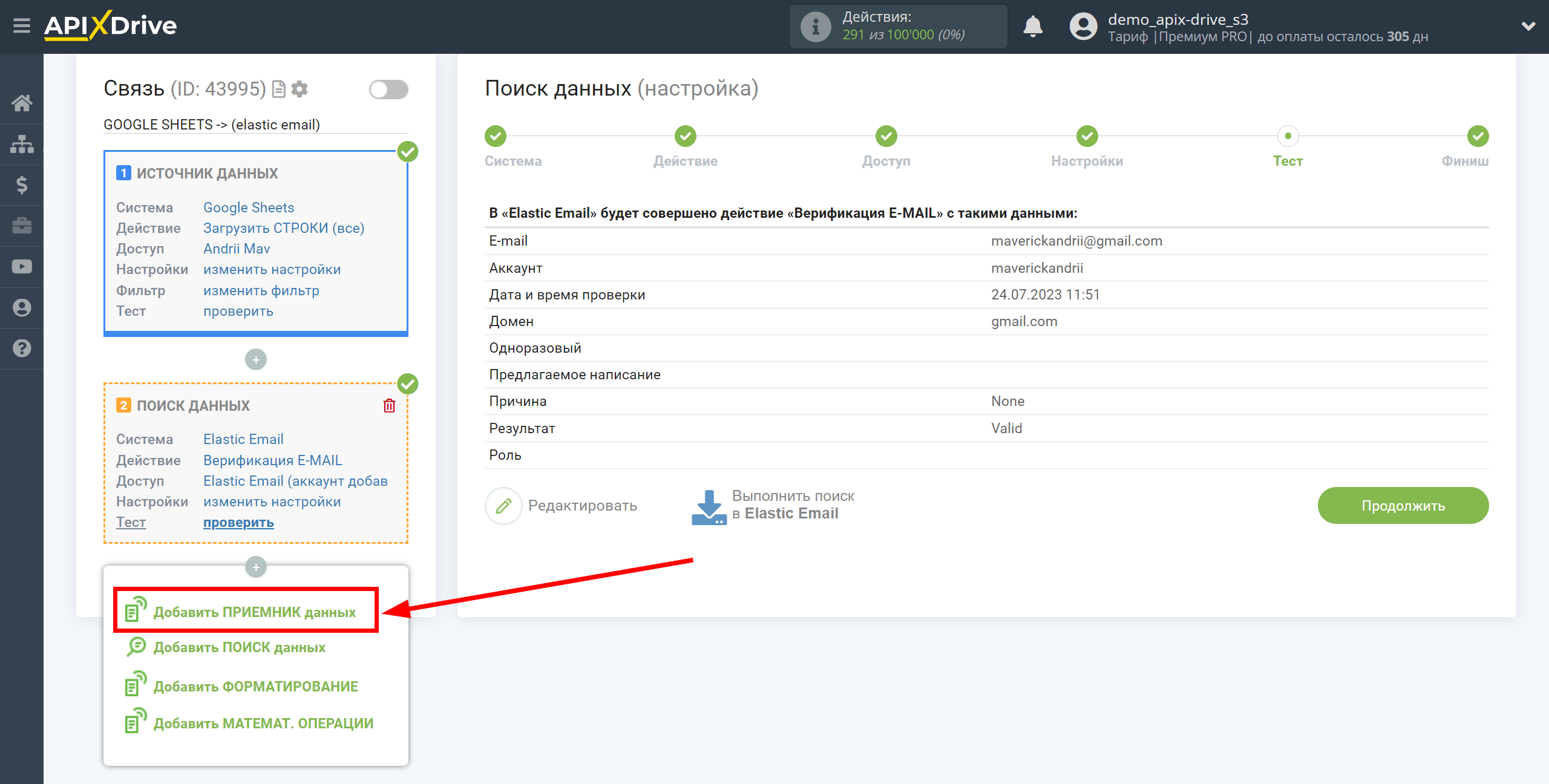Click the 'Редактировать' pencil button
Viewport: 1549px width, 784px height.
561,506
